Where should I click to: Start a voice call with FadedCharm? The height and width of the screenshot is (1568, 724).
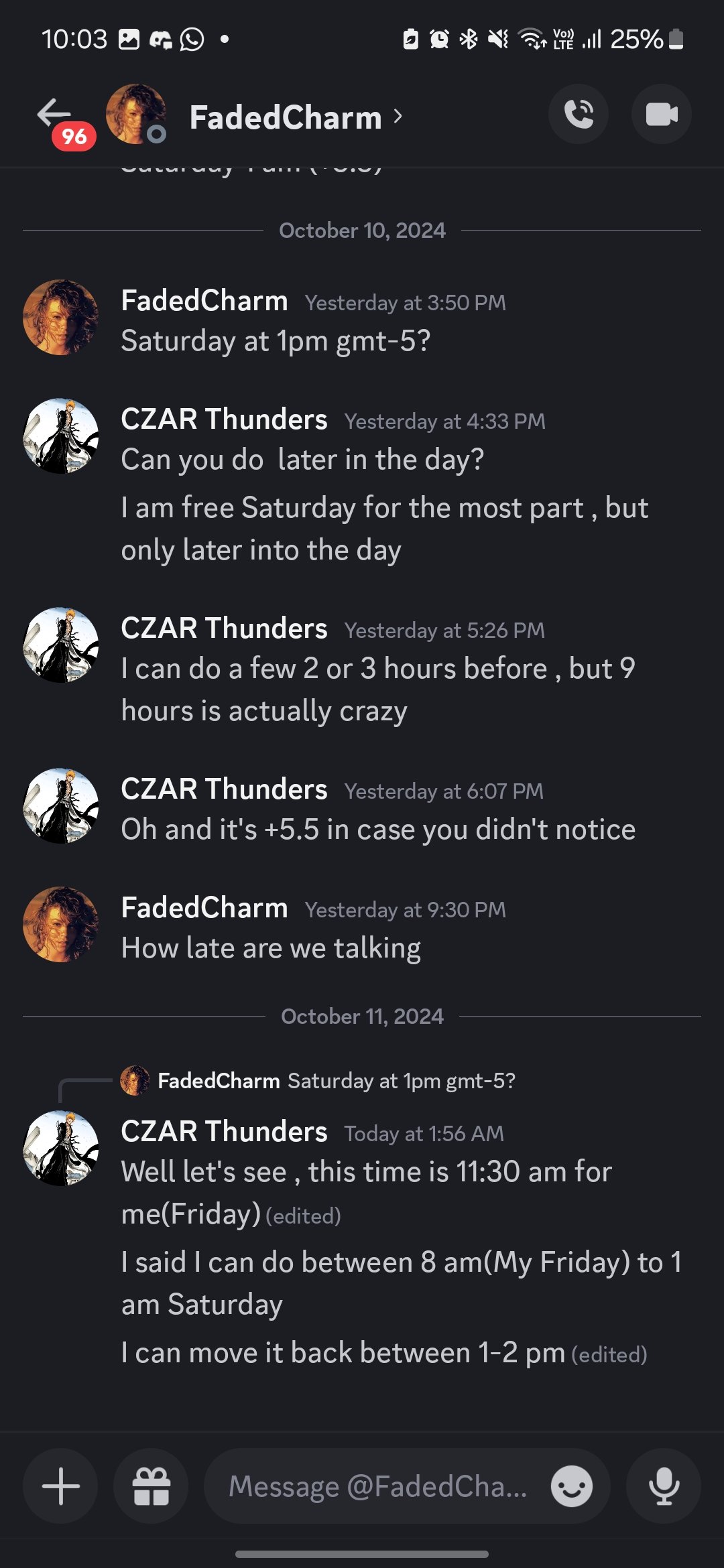(579, 114)
